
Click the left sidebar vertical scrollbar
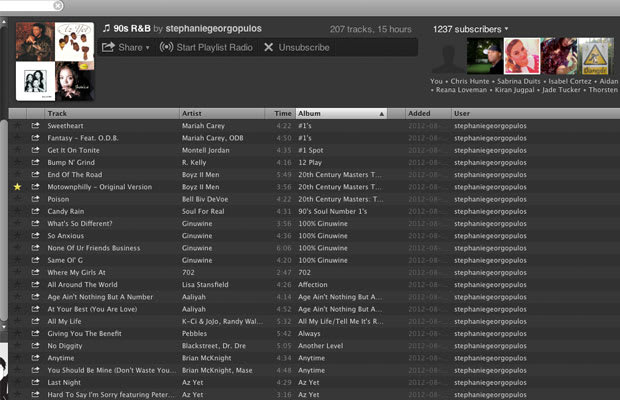coord(4,219)
